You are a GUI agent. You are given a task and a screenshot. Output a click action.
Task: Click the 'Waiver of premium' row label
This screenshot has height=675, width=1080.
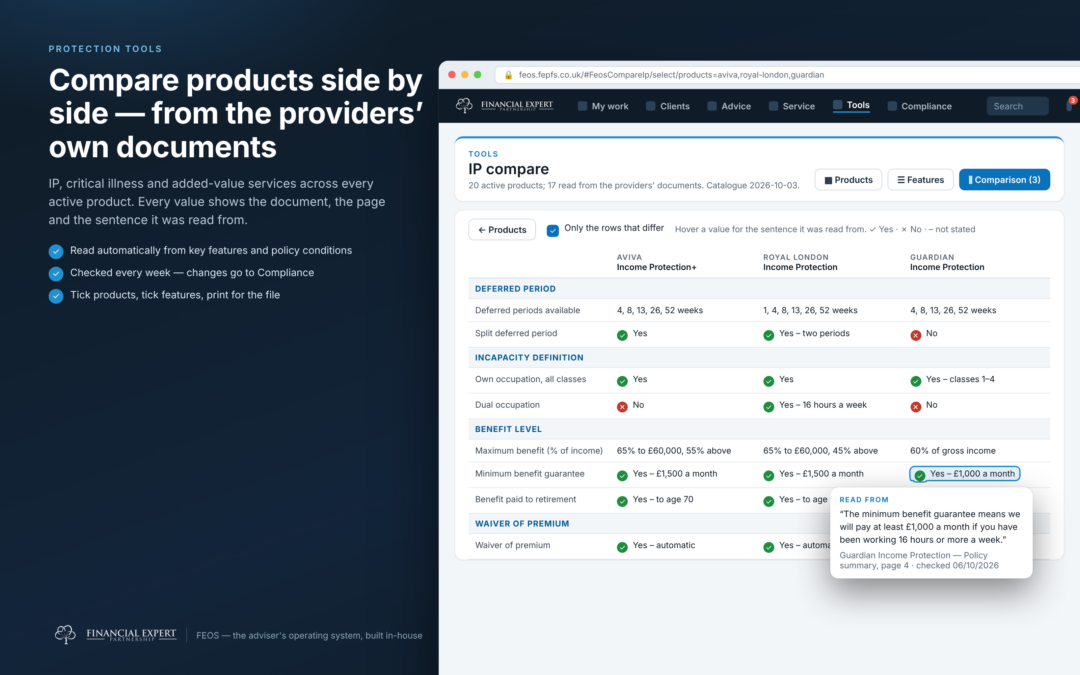tap(512, 546)
